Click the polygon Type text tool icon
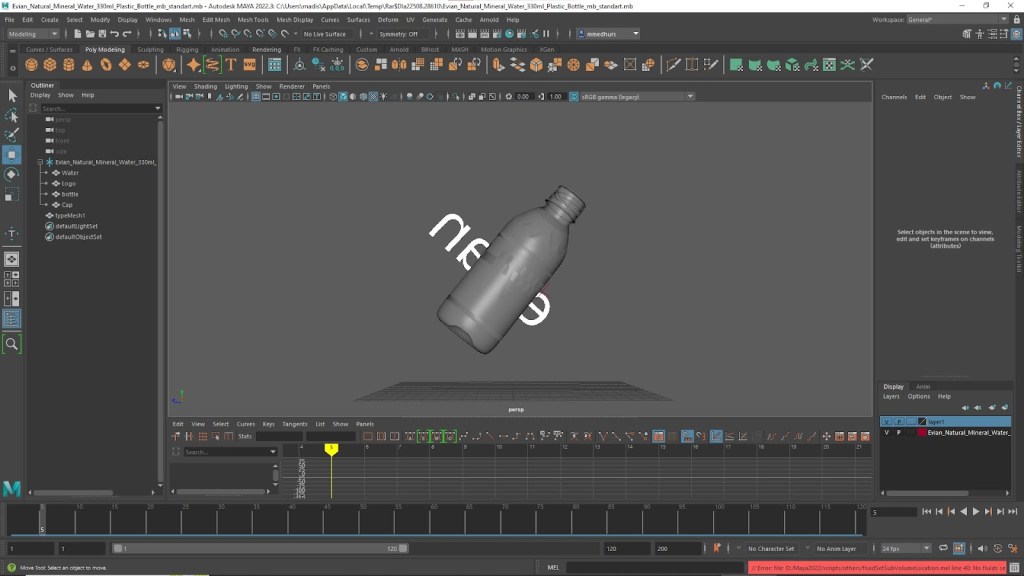Image resolution: width=1024 pixels, height=576 pixels. (230, 65)
